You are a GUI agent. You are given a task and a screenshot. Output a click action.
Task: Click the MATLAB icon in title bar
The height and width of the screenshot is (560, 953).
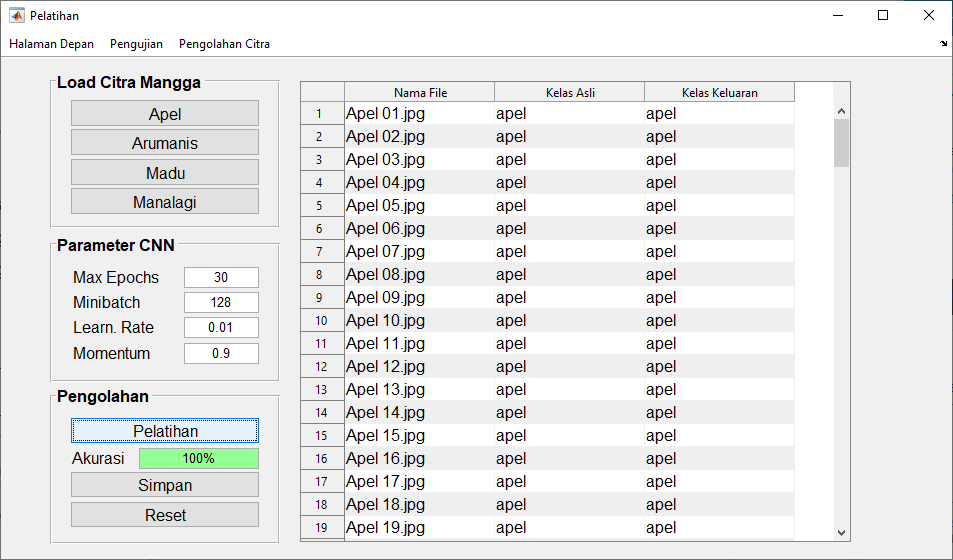16,15
